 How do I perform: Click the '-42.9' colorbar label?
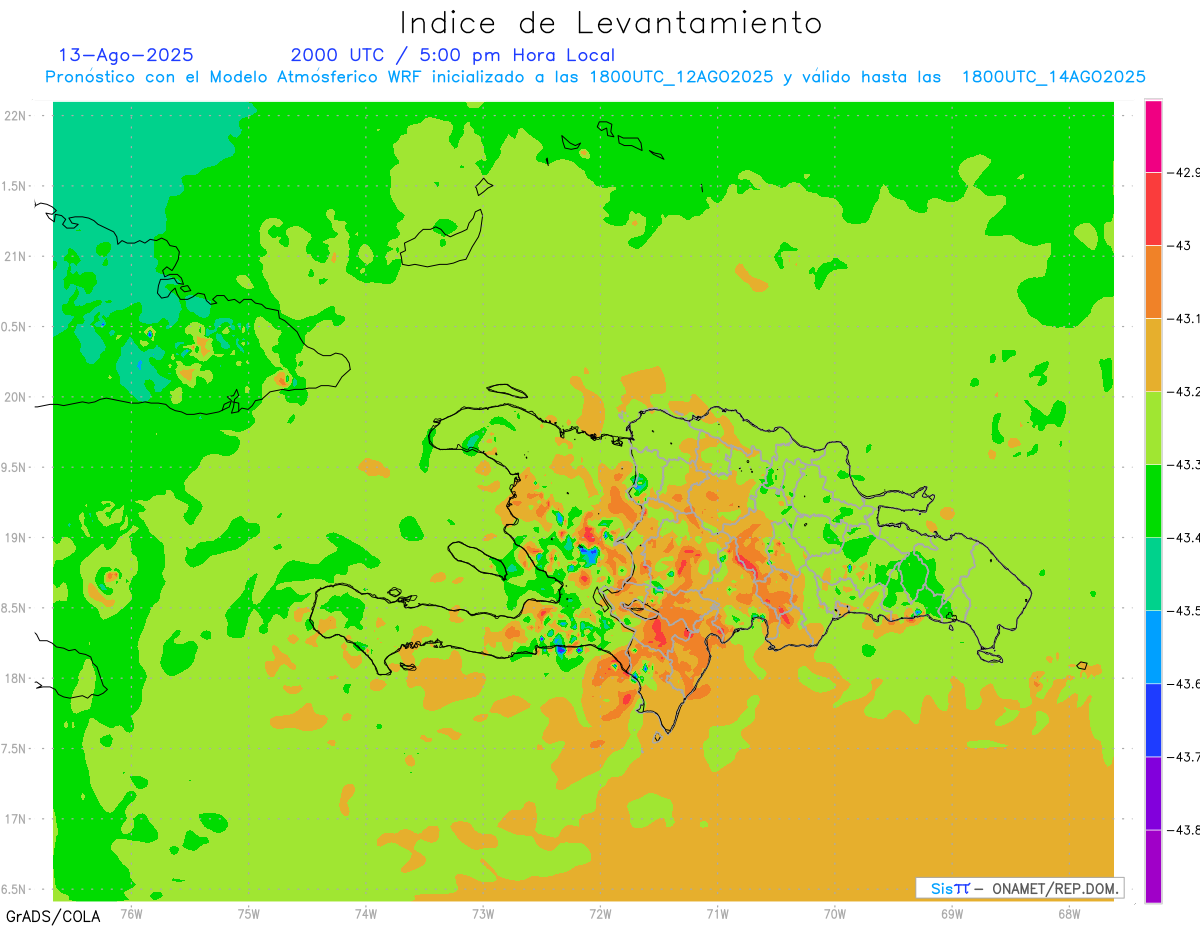click(1185, 172)
